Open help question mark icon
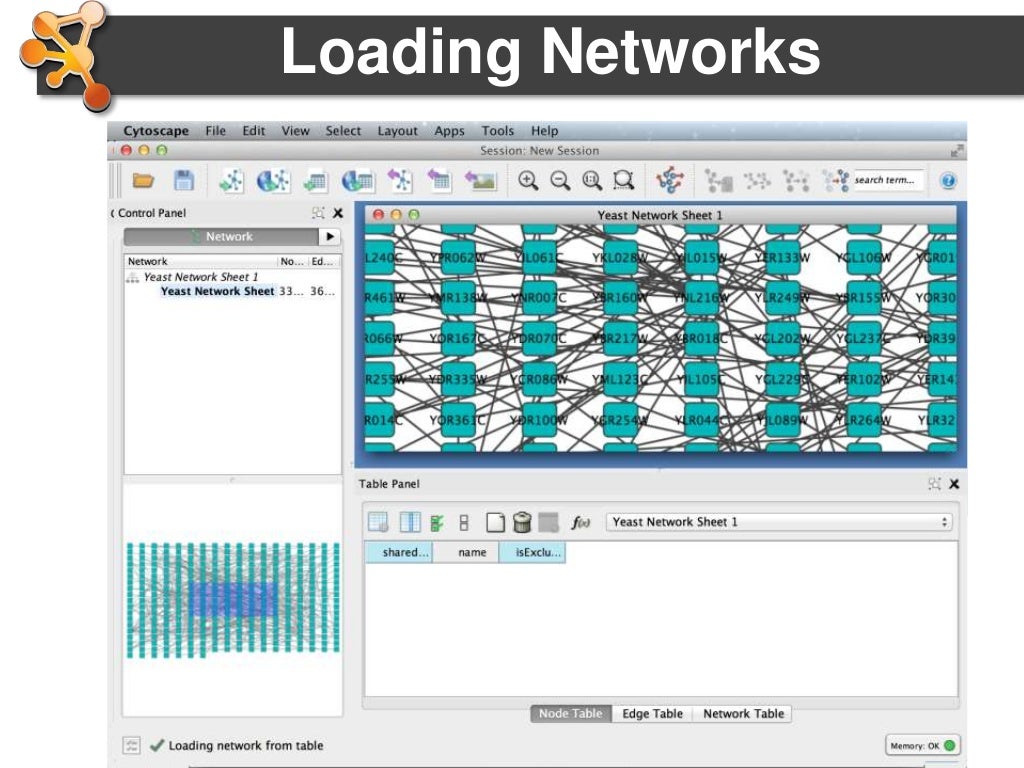Screen dimensions: 1024x768 click(x=948, y=181)
